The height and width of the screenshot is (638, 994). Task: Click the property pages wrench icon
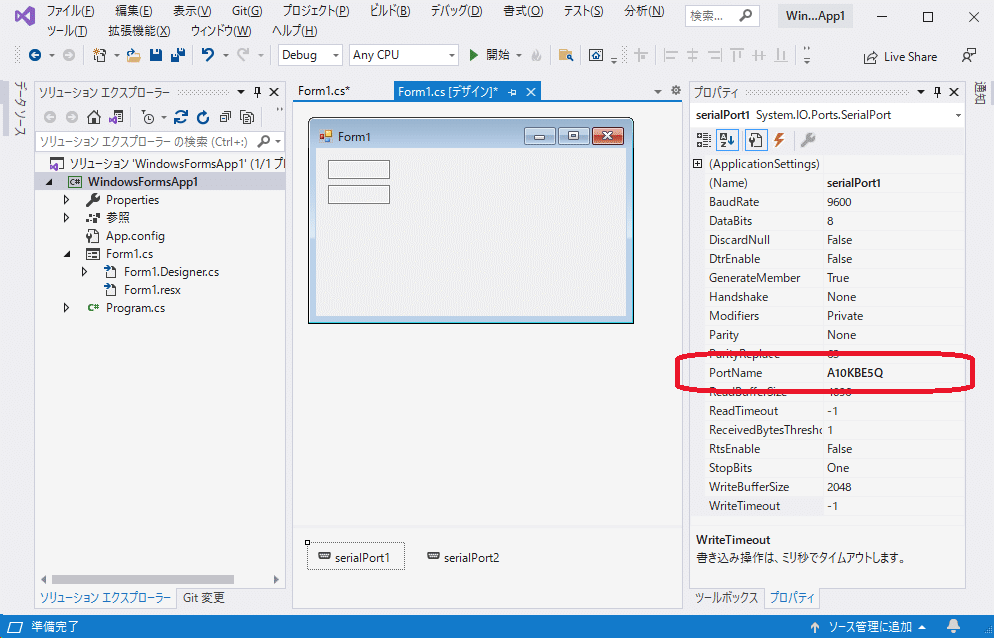pyautogui.click(x=808, y=140)
